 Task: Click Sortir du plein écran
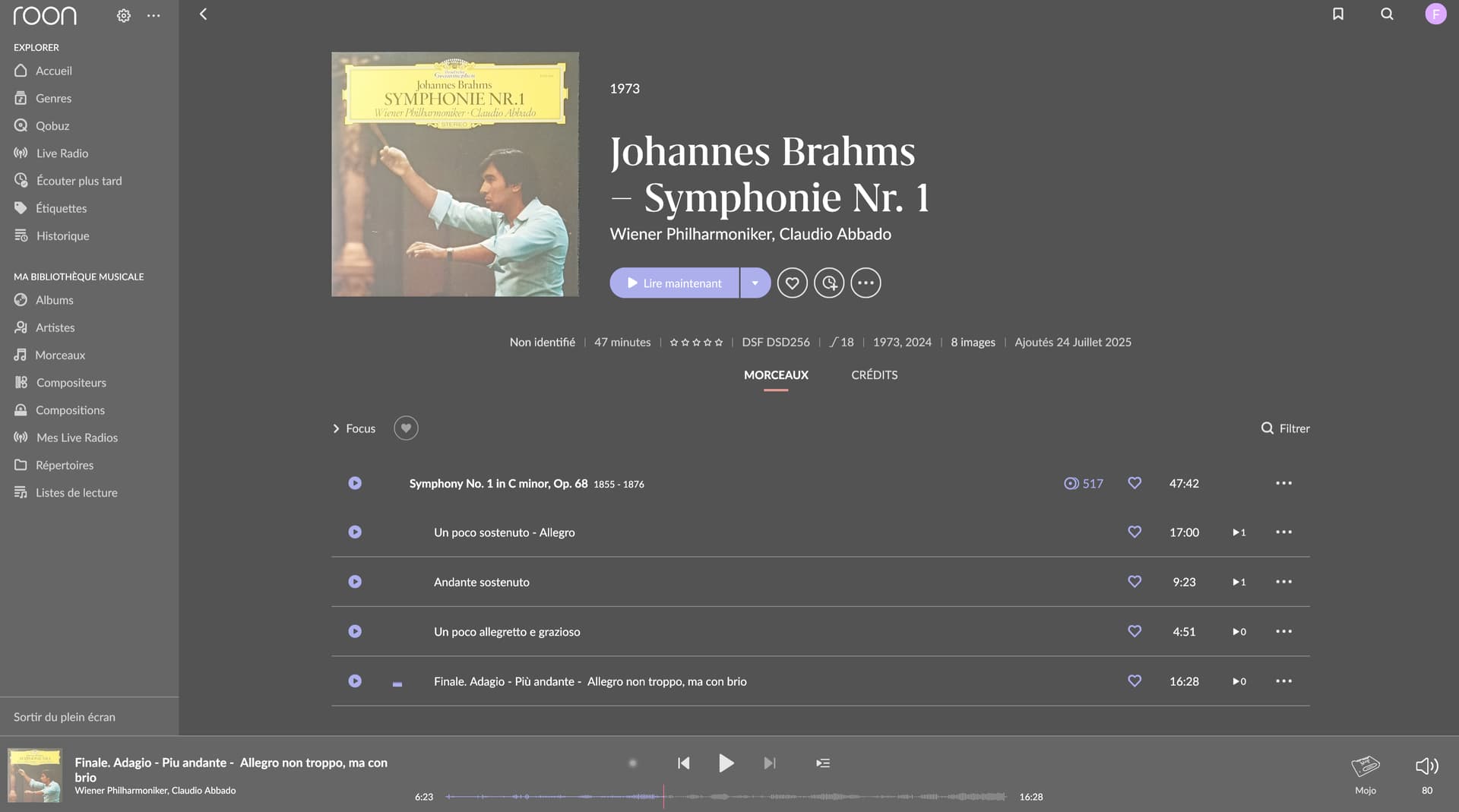(x=65, y=717)
